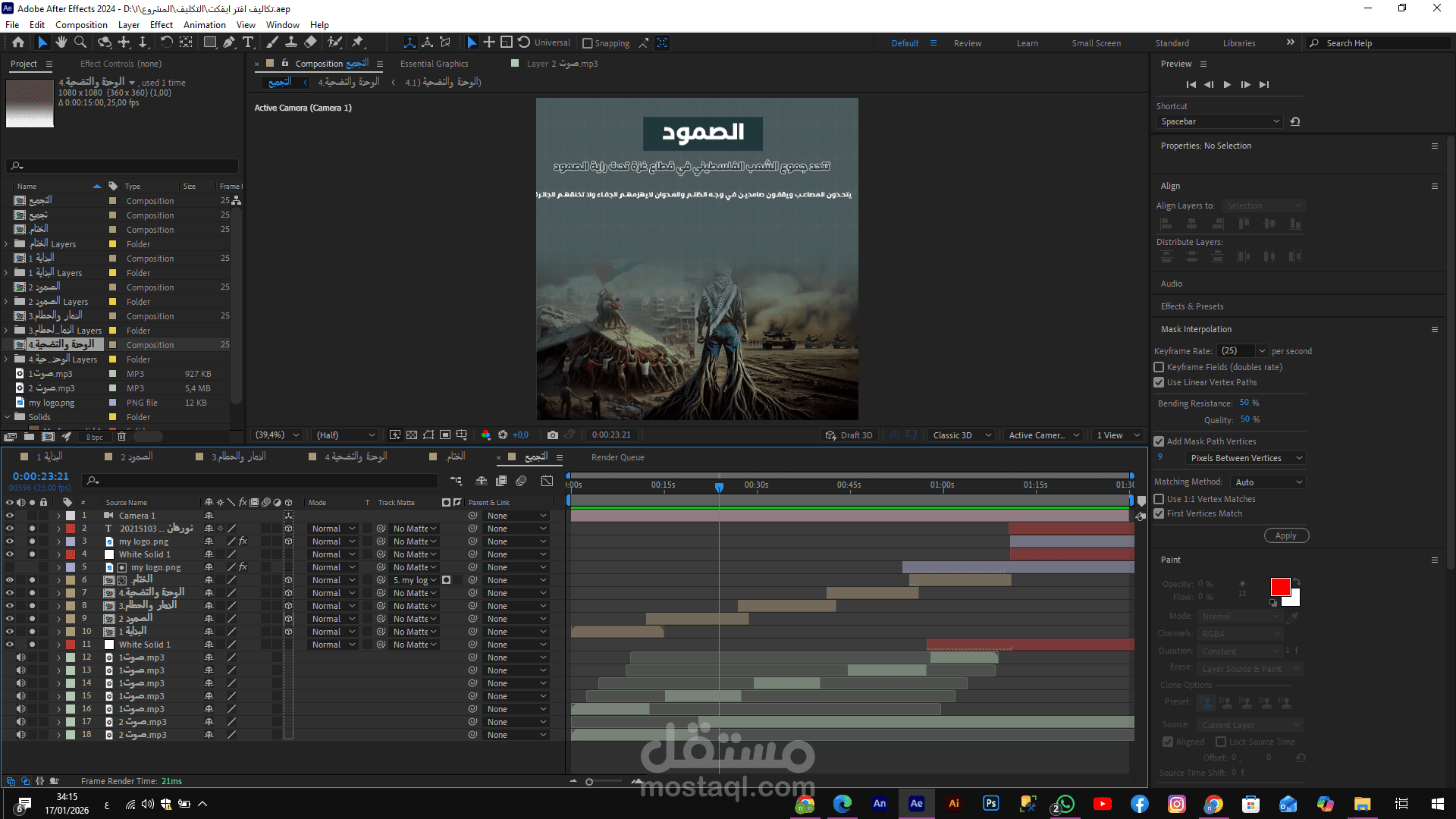Hide the Camera 1 layer
Viewport: 1456px width, 819px height.
10,516
